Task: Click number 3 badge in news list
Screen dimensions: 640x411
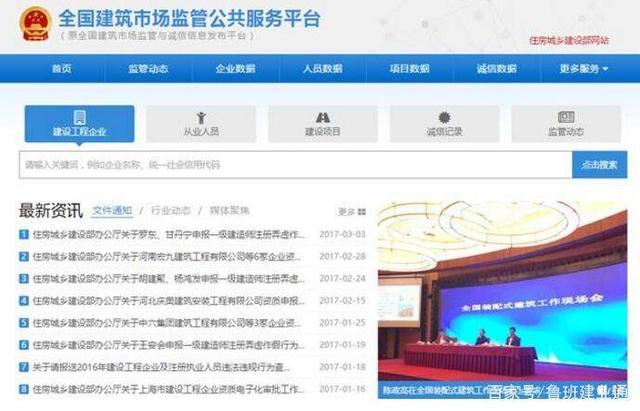Action: tap(24, 278)
